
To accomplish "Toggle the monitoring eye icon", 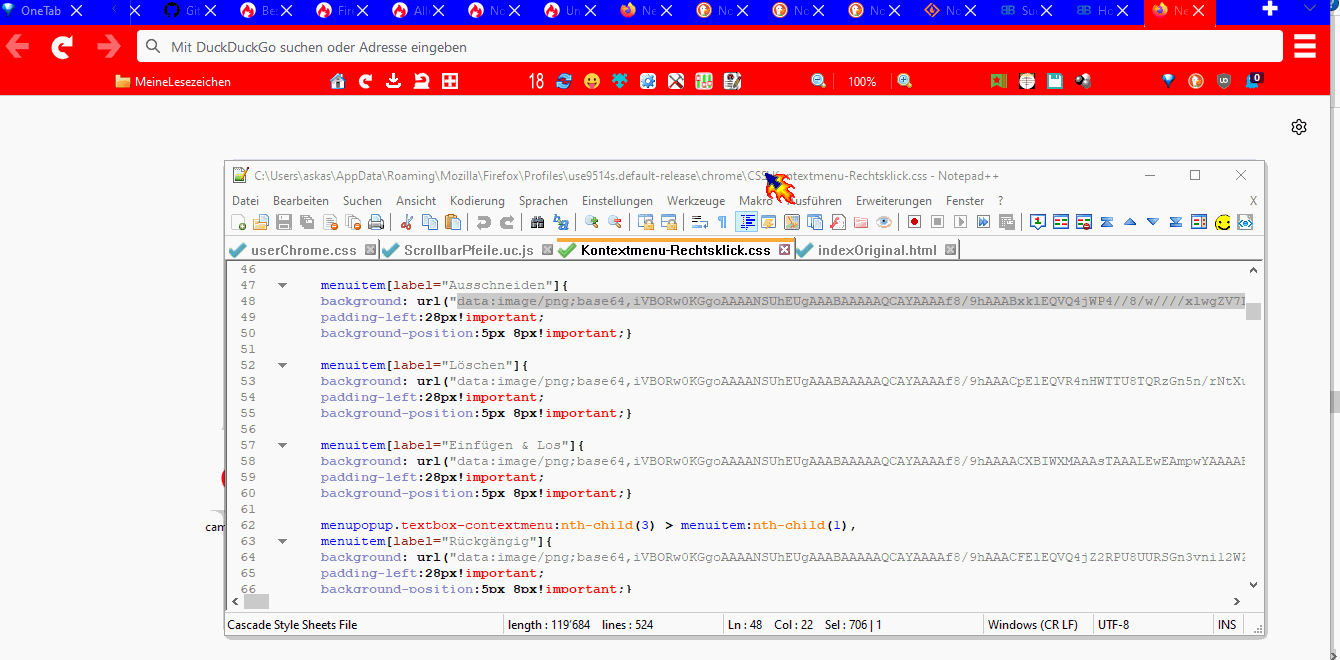I will [x=883, y=222].
